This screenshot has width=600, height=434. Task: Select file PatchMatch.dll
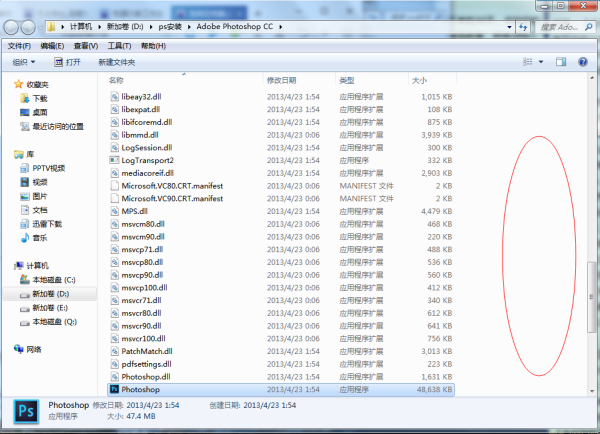coord(281,351)
